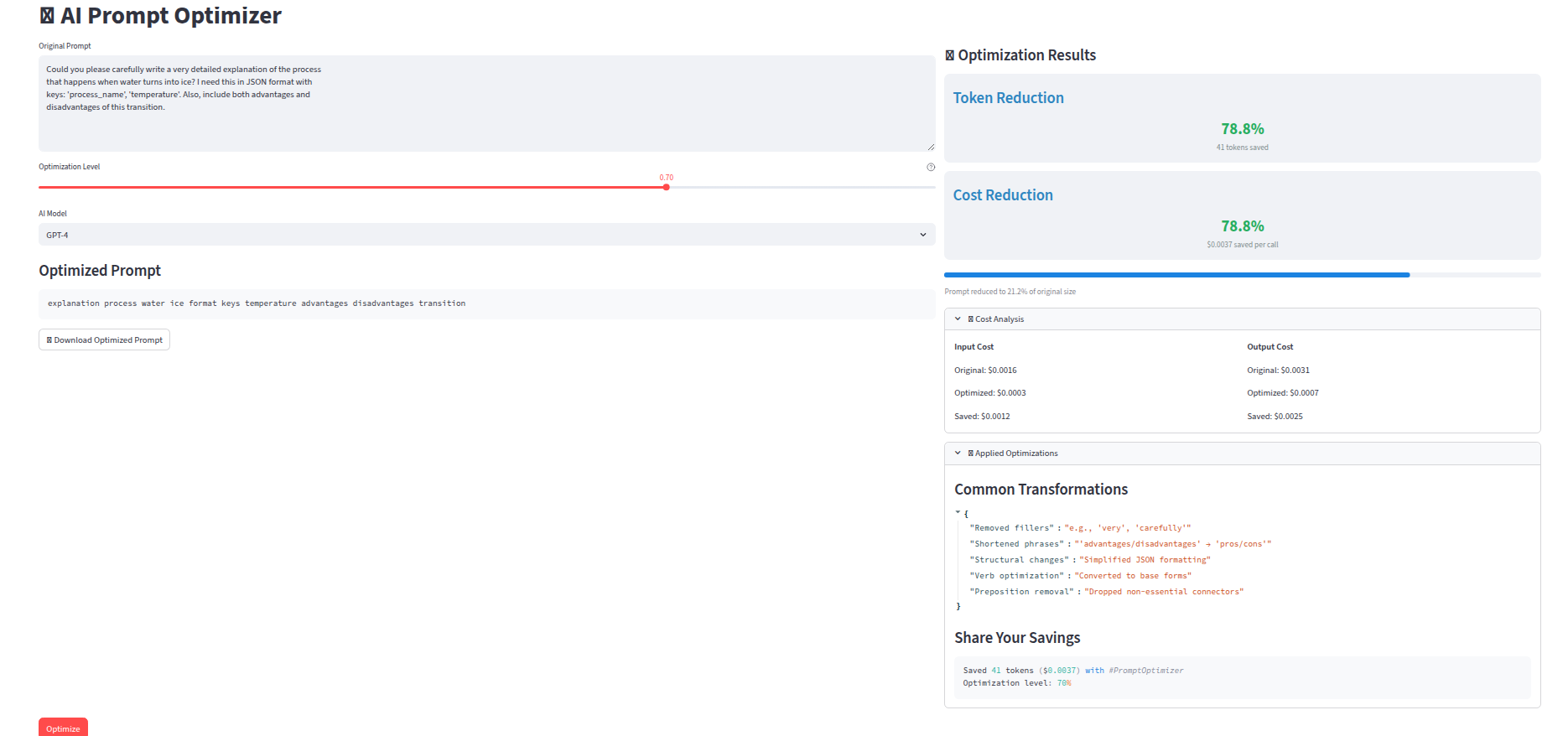Image resolution: width=1568 pixels, height=736 pixels.
Task: Click the optimized prompt code block
Action: click(486, 303)
